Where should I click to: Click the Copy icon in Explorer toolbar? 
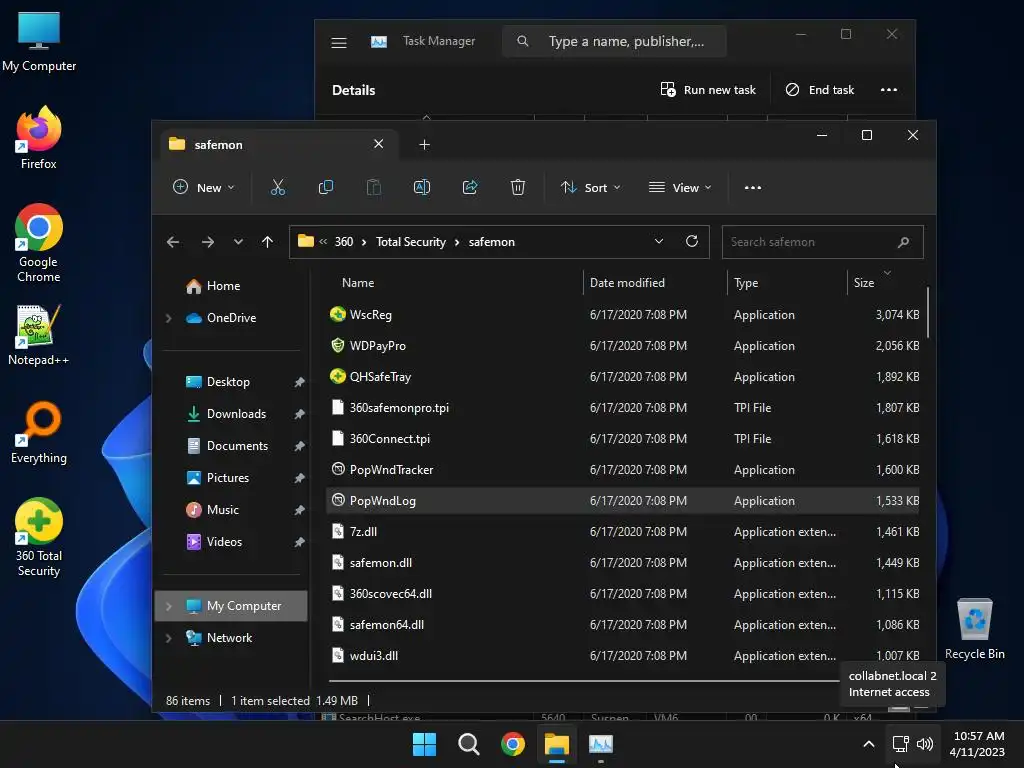click(x=325, y=187)
